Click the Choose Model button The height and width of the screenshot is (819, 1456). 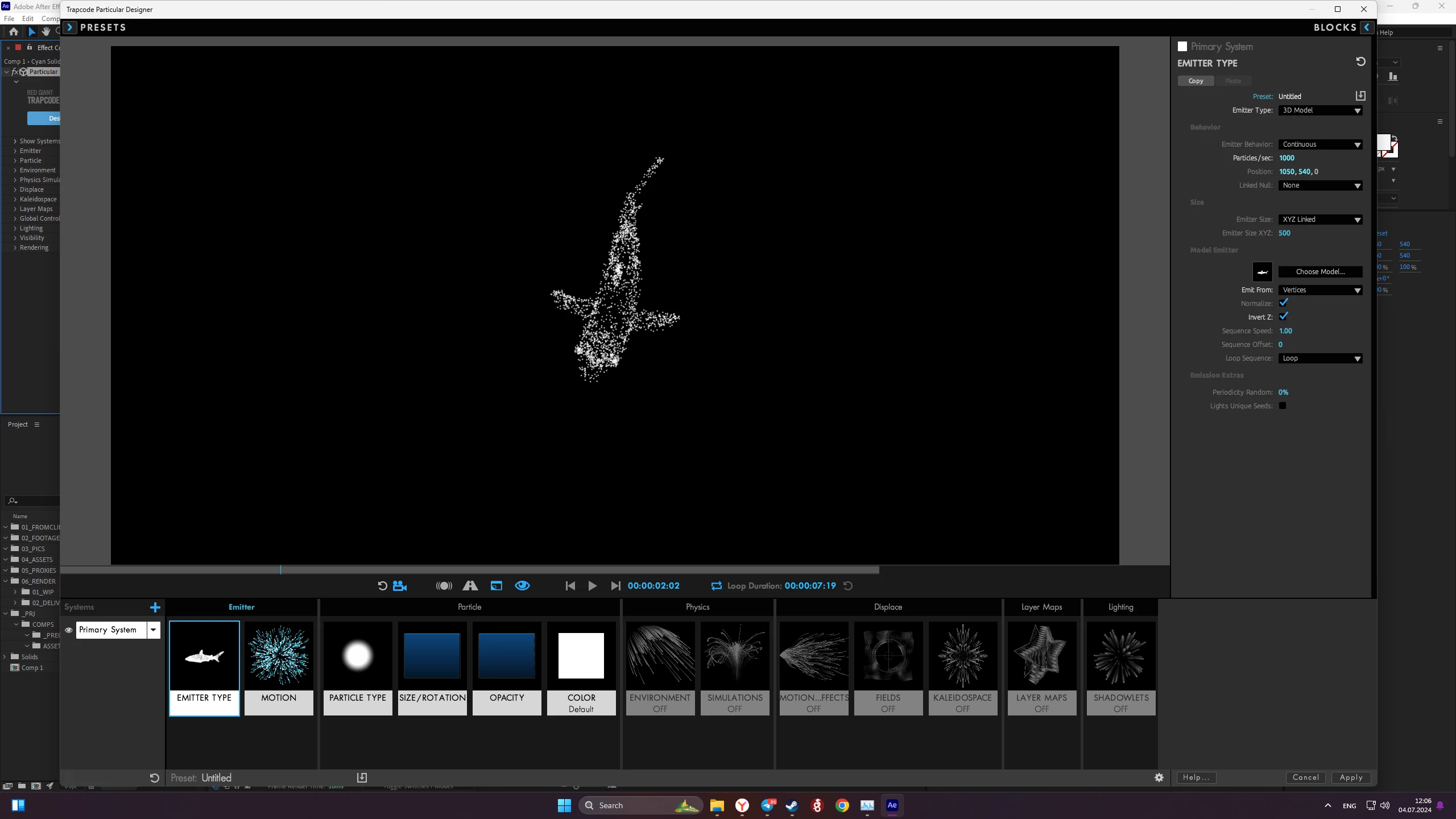point(1320,272)
